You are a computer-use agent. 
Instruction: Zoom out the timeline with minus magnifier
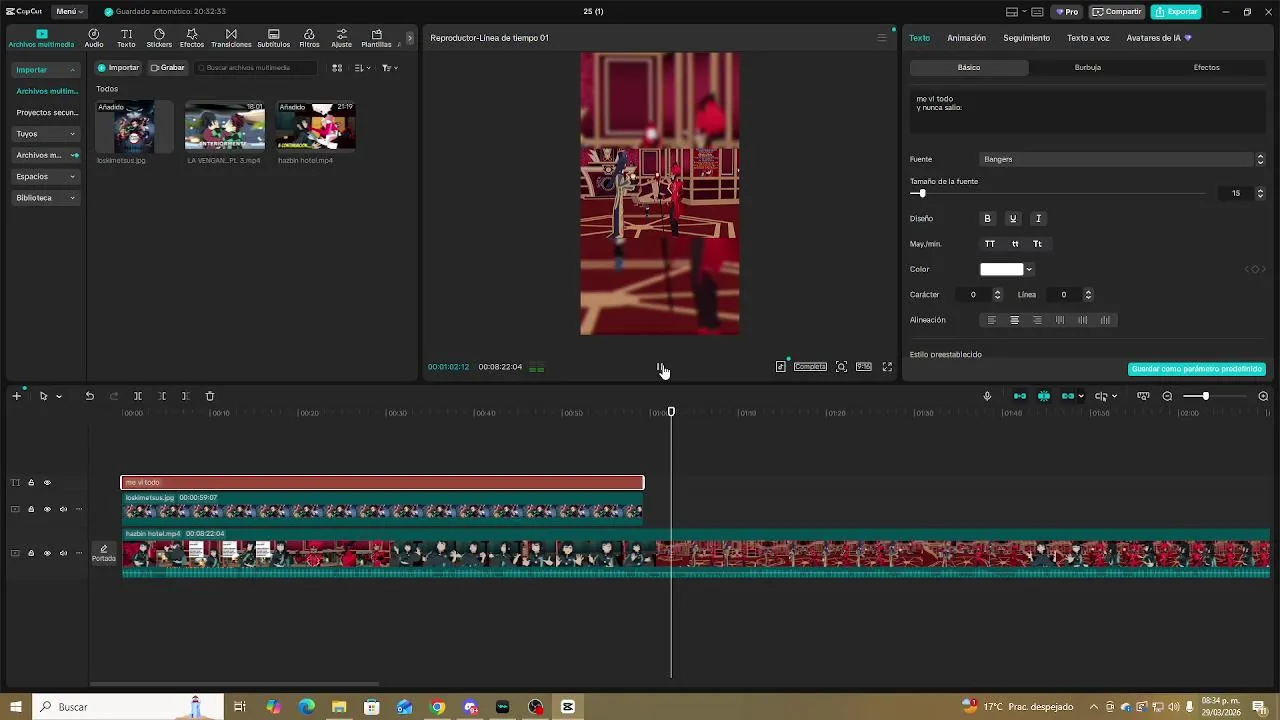1167,396
